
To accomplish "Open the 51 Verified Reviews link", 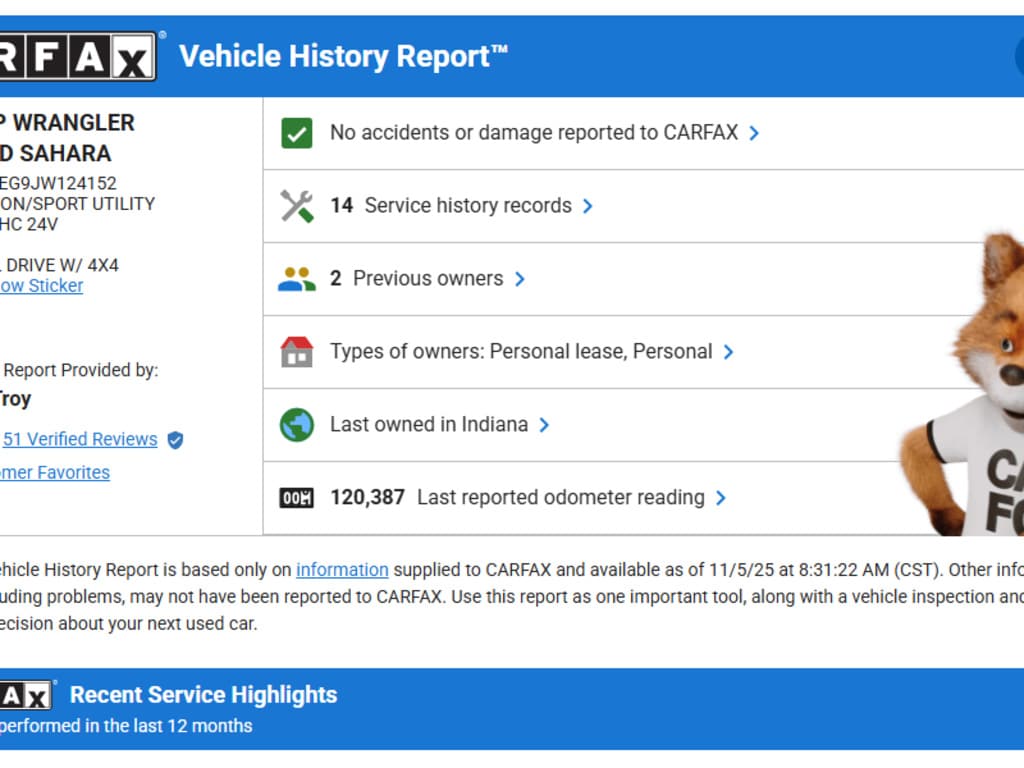I will (80, 440).
